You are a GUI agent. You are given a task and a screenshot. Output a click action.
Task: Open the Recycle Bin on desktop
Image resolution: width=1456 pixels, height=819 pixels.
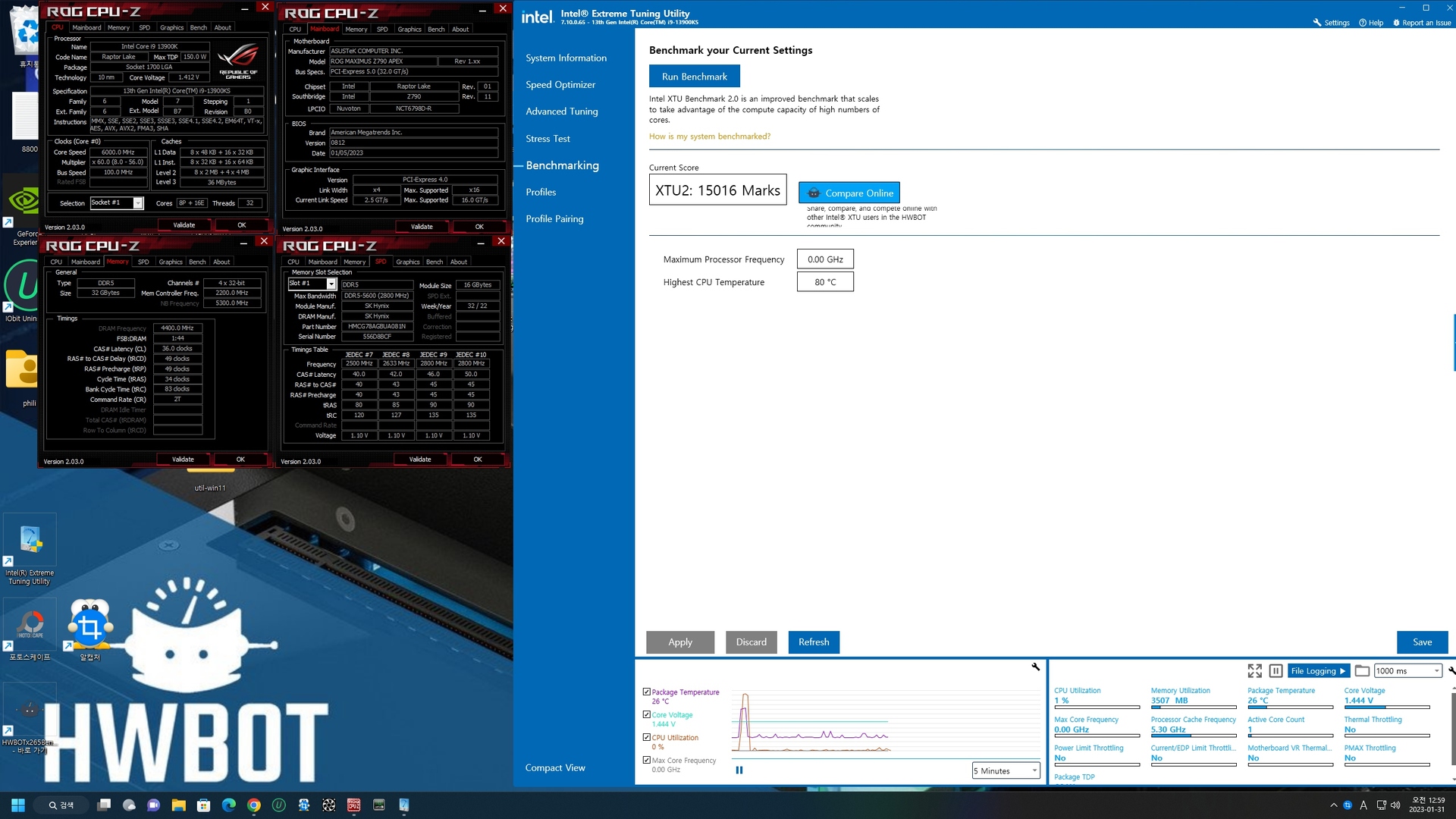point(27,36)
